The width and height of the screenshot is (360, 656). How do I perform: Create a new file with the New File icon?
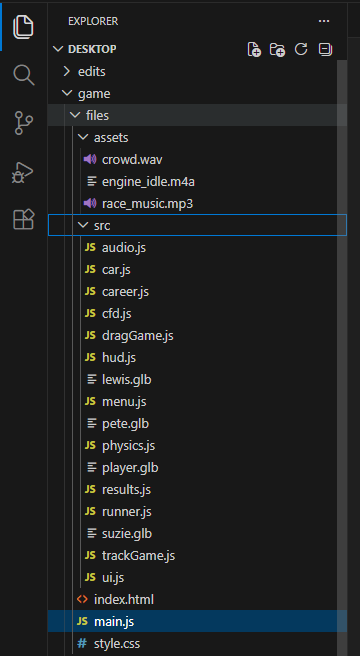coord(254,49)
